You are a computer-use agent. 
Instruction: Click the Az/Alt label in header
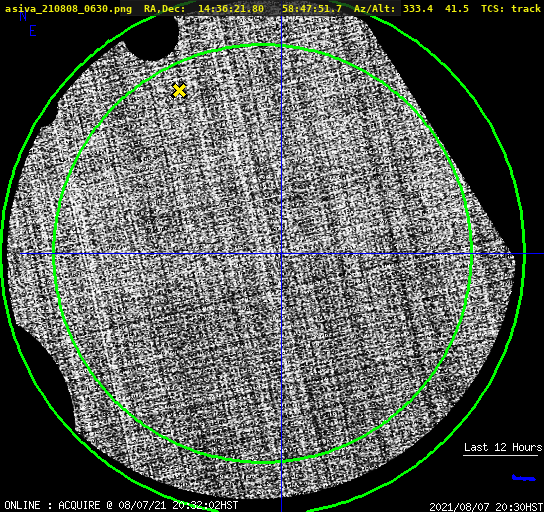(375, 8)
